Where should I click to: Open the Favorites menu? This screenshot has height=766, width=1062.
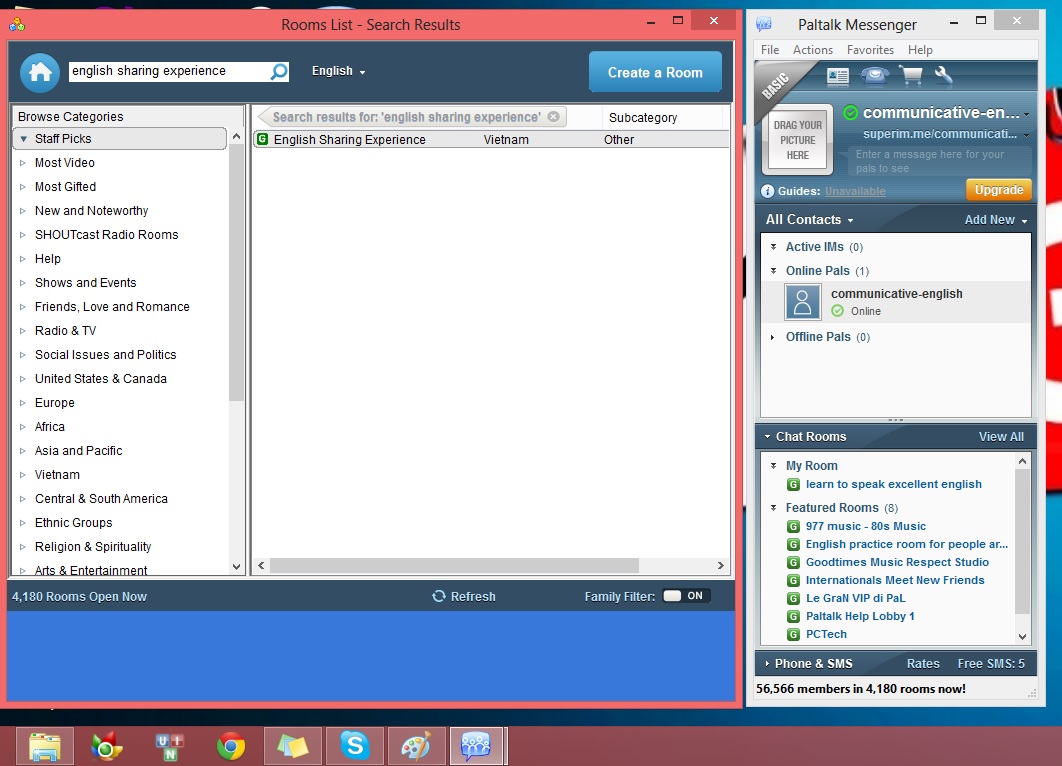click(x=870, y=49)
